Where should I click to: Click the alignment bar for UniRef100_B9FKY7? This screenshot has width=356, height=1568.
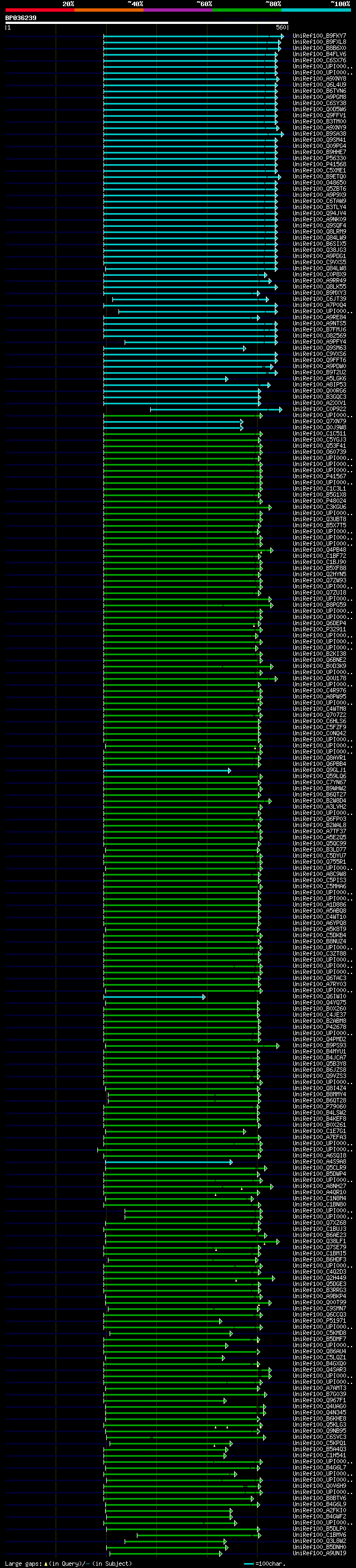tap(194, 36)
